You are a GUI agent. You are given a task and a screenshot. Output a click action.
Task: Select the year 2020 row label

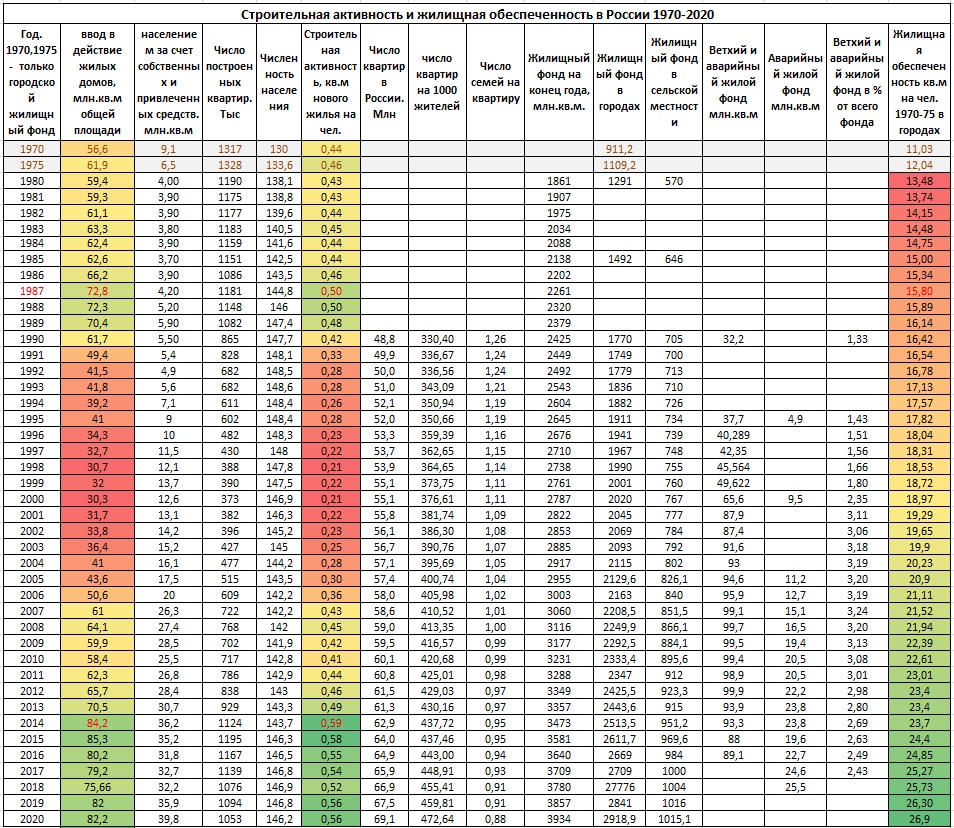pyautogui.click(x=29, y=818)
